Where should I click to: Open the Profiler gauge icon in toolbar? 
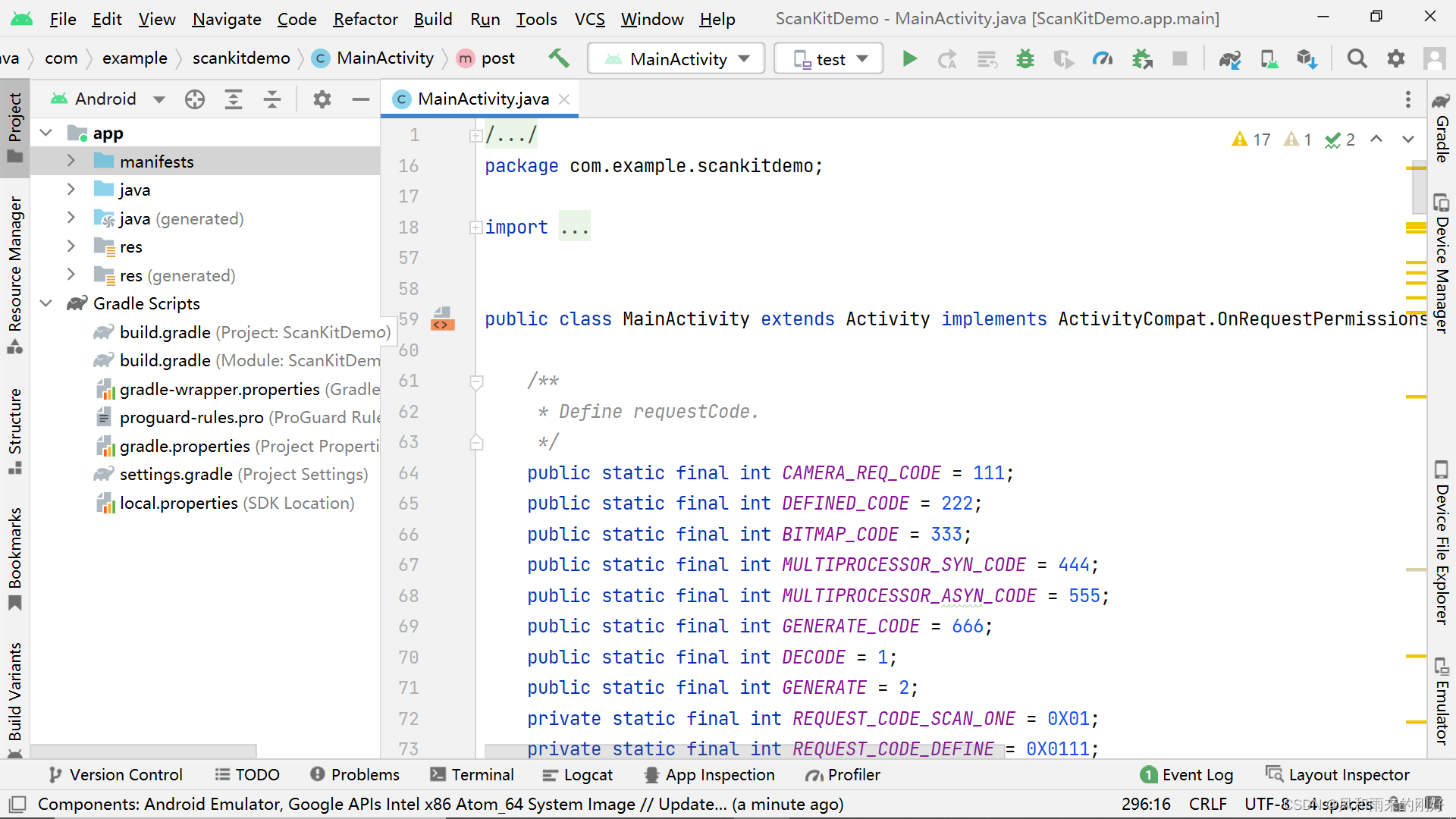[x=1103, y=58]
